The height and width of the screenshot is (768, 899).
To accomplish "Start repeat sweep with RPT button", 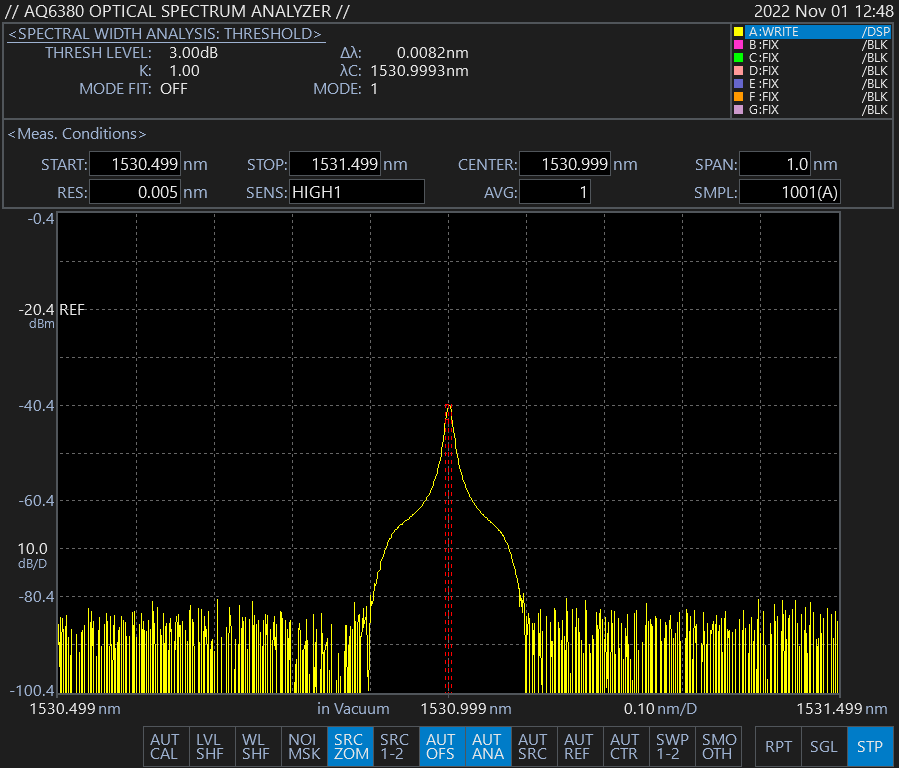I will tap(778, 747).
